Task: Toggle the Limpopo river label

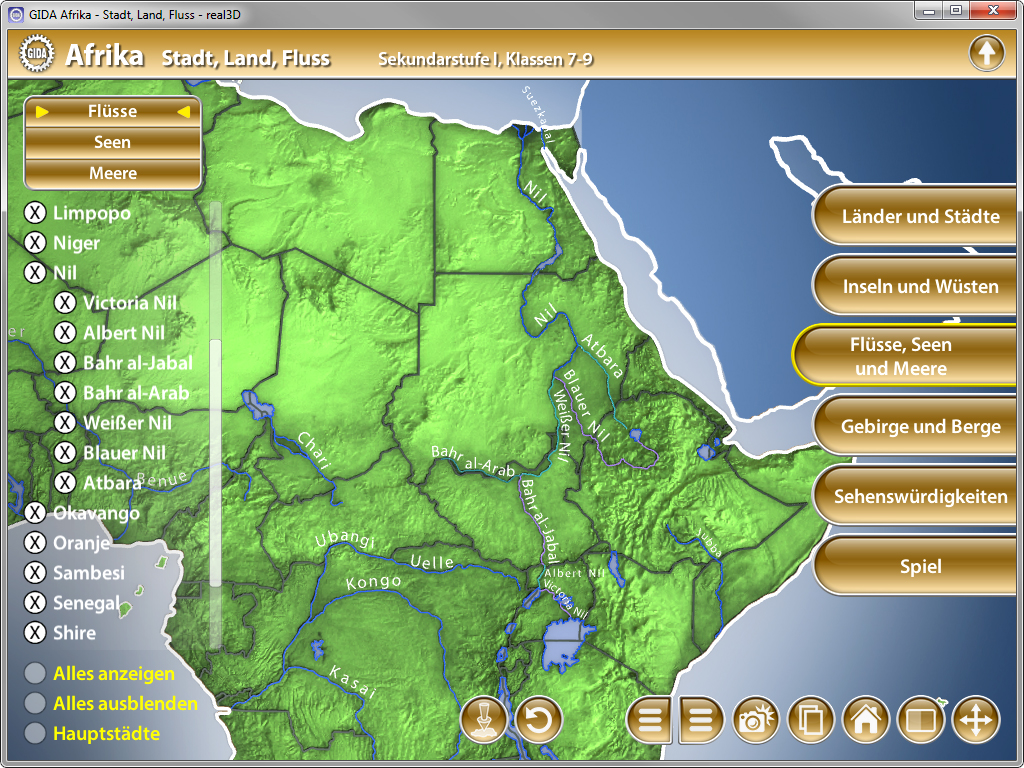Action: click(x=36, y=213)
